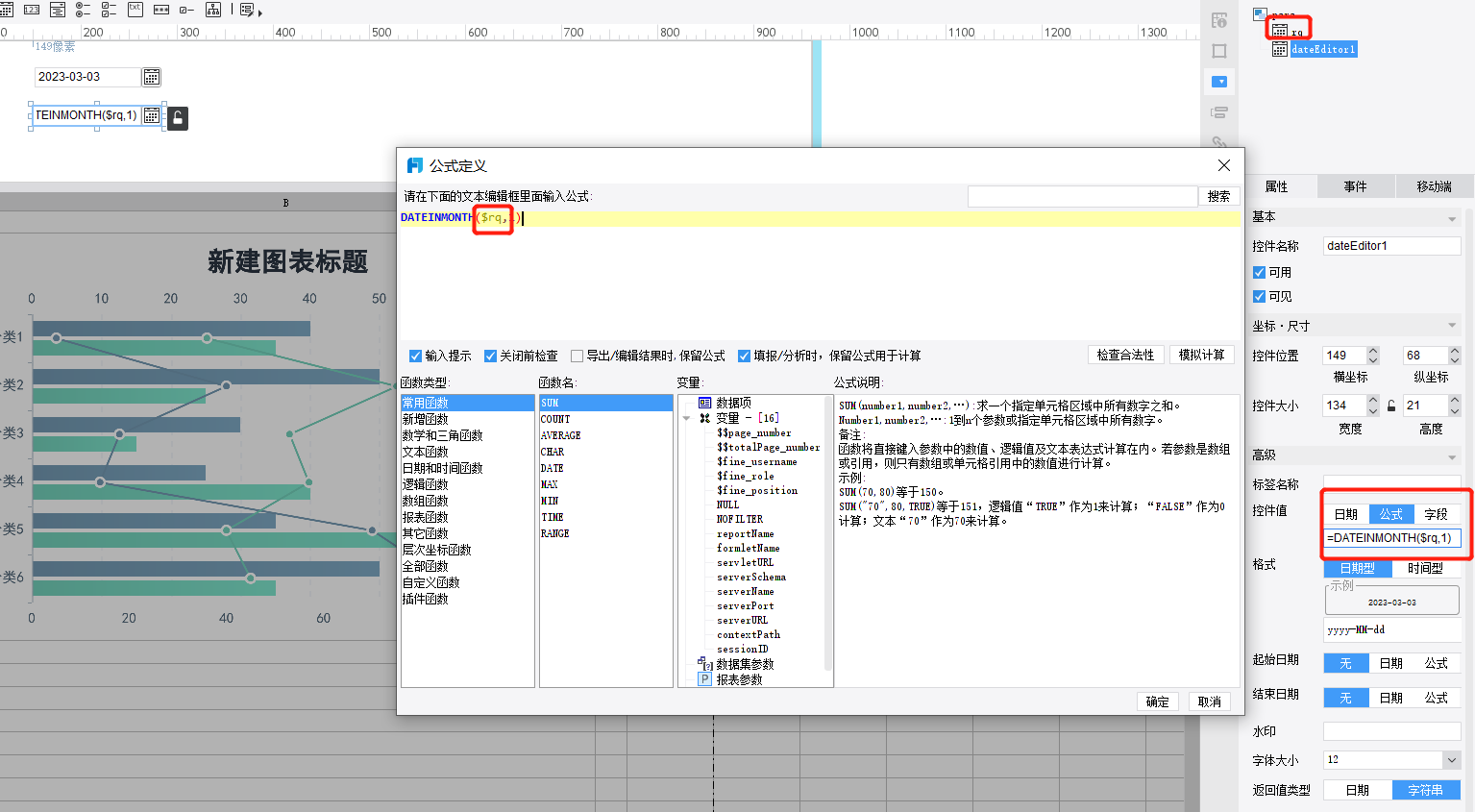
Task: Open the widget settings sidebar icon
Action: [x=1219, y=82]
